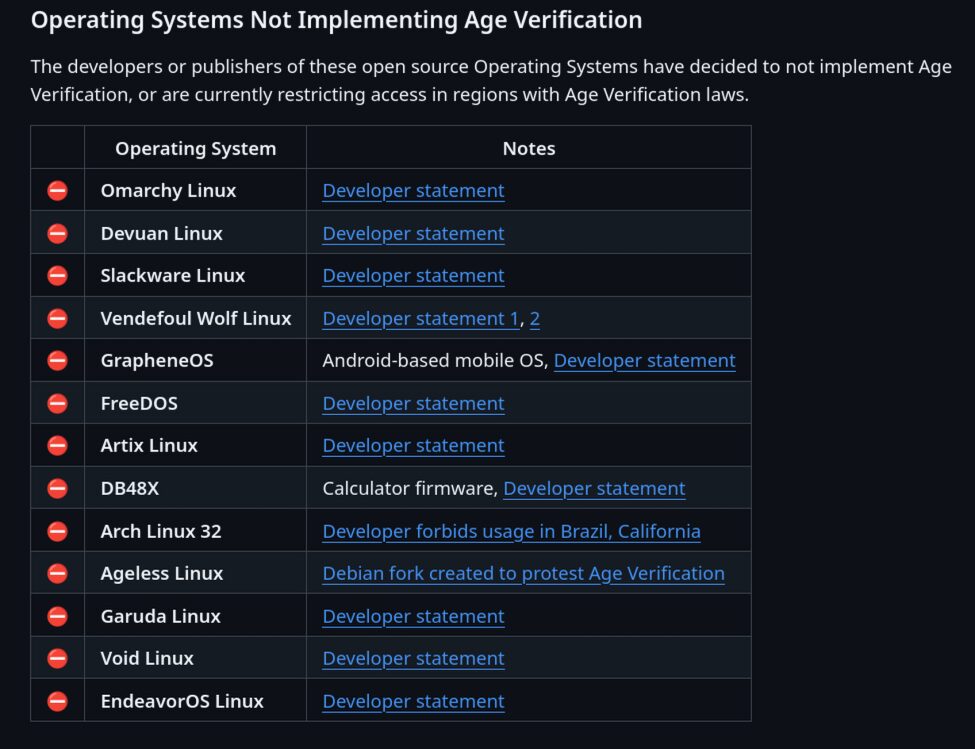Click the red no-entry icon beside FreeDOS

pos(58,403)
